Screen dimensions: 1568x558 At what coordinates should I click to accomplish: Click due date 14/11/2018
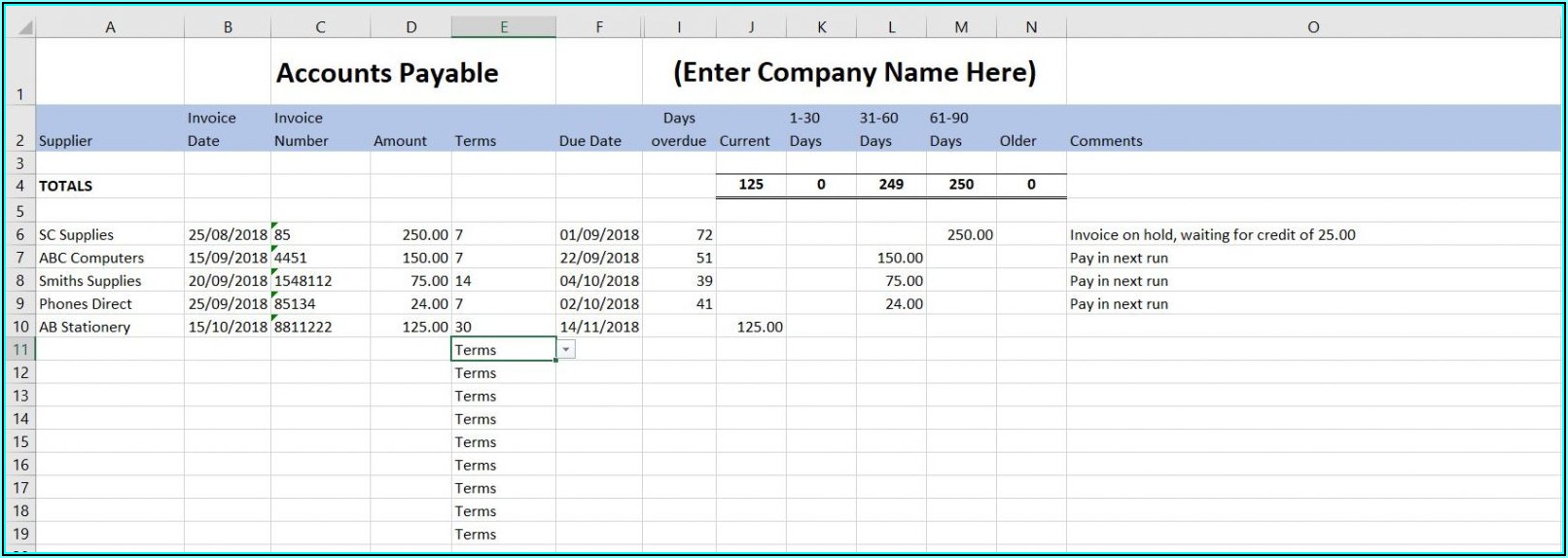[x=599, y=328]
